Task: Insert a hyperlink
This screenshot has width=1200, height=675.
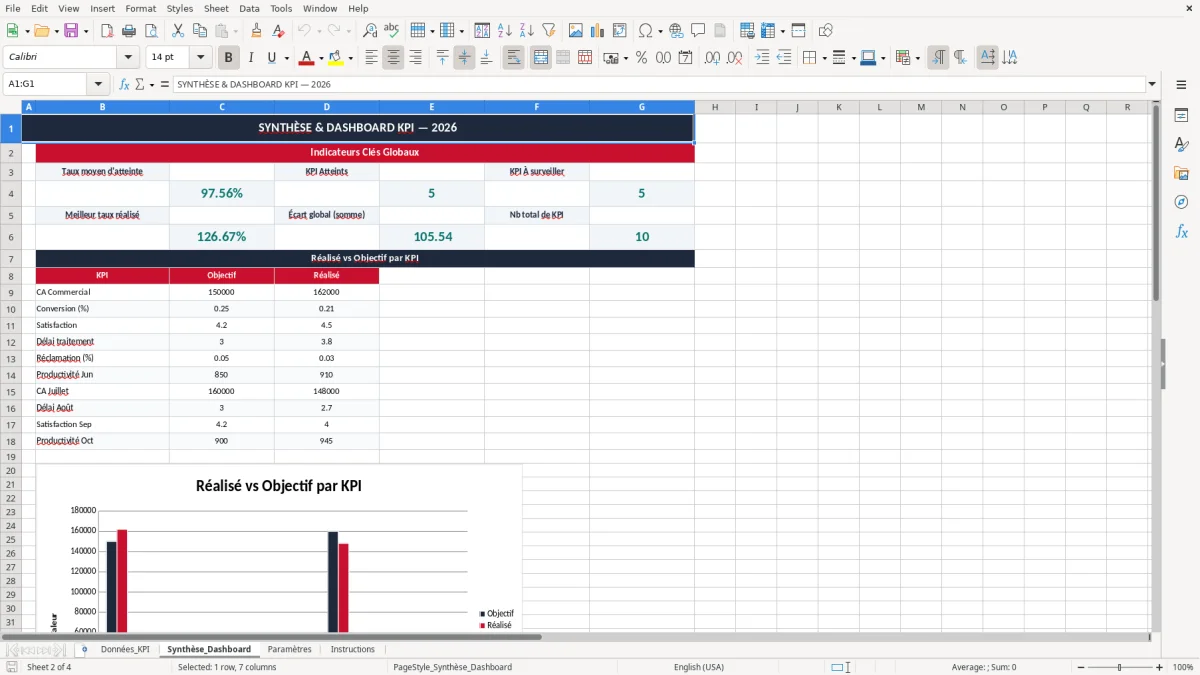Action: click(x=676, y=31)
